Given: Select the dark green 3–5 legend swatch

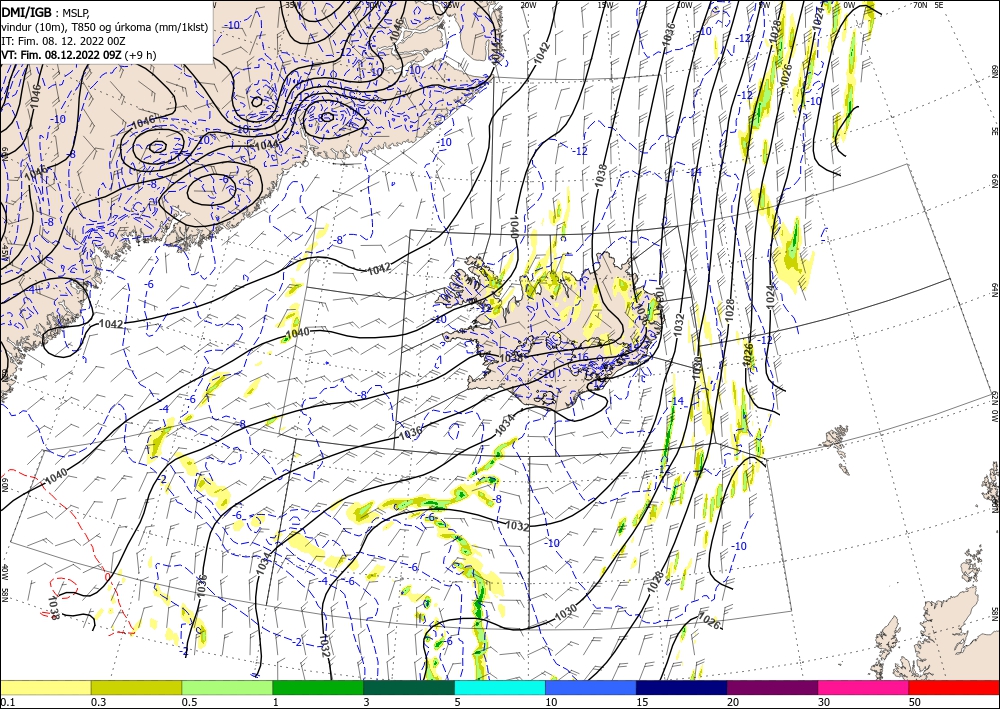Looking at the screenshot, I should [x=409, y=687].
